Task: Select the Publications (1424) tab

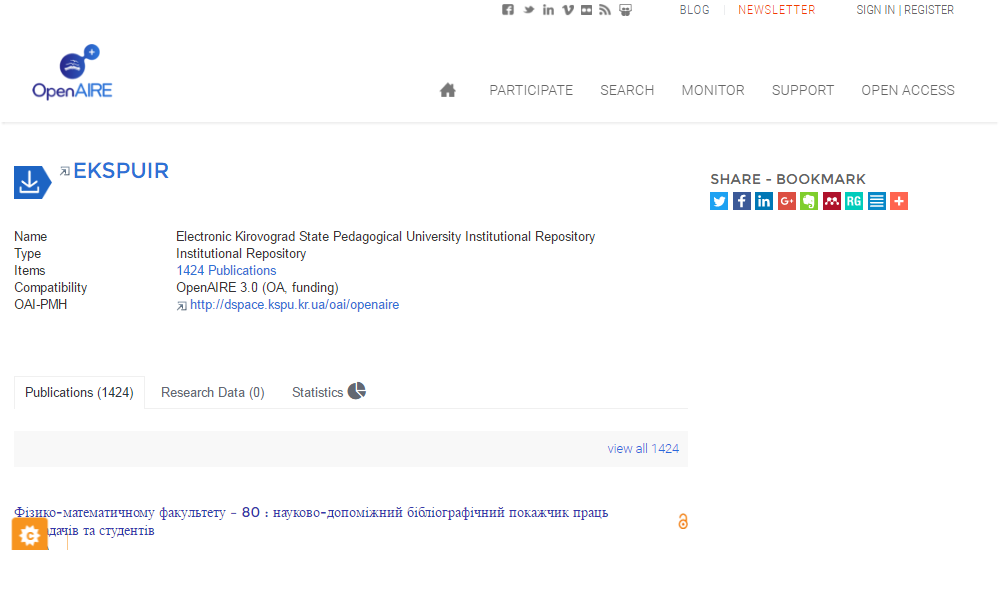Action: (79, 392)
